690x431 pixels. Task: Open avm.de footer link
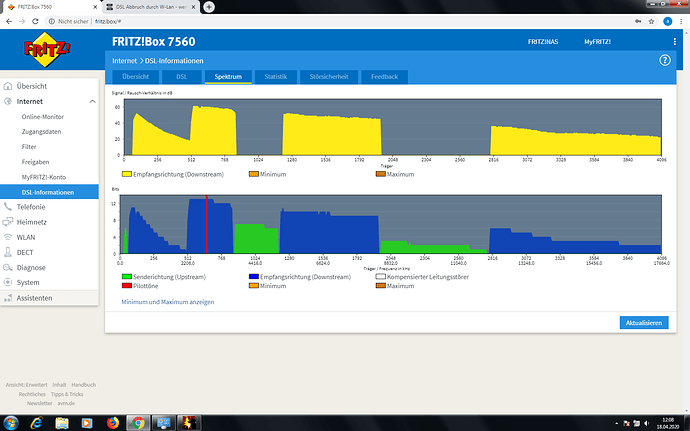[66, 403]
